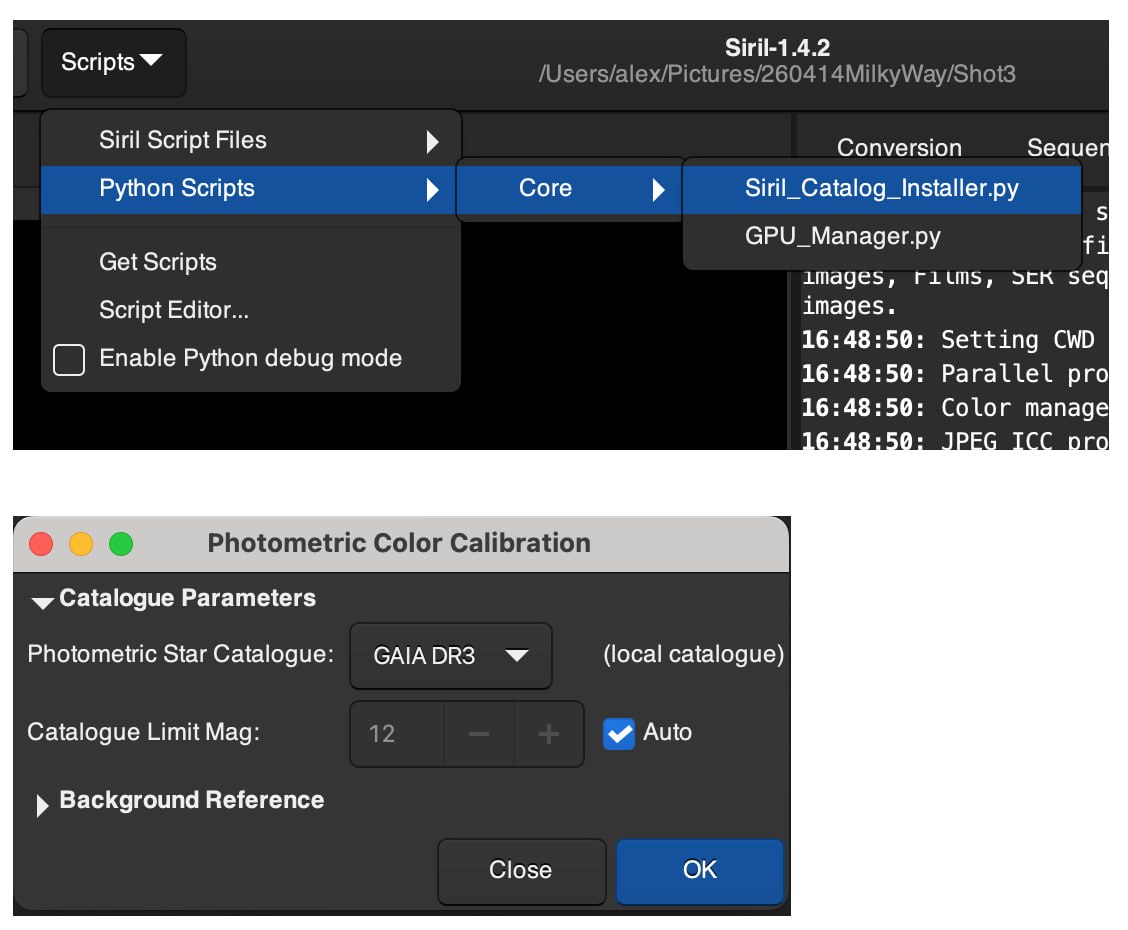Collapse the Catalogue Parameters section
1128x930 pixels.
pyautogui.click(x=42, y=601)
